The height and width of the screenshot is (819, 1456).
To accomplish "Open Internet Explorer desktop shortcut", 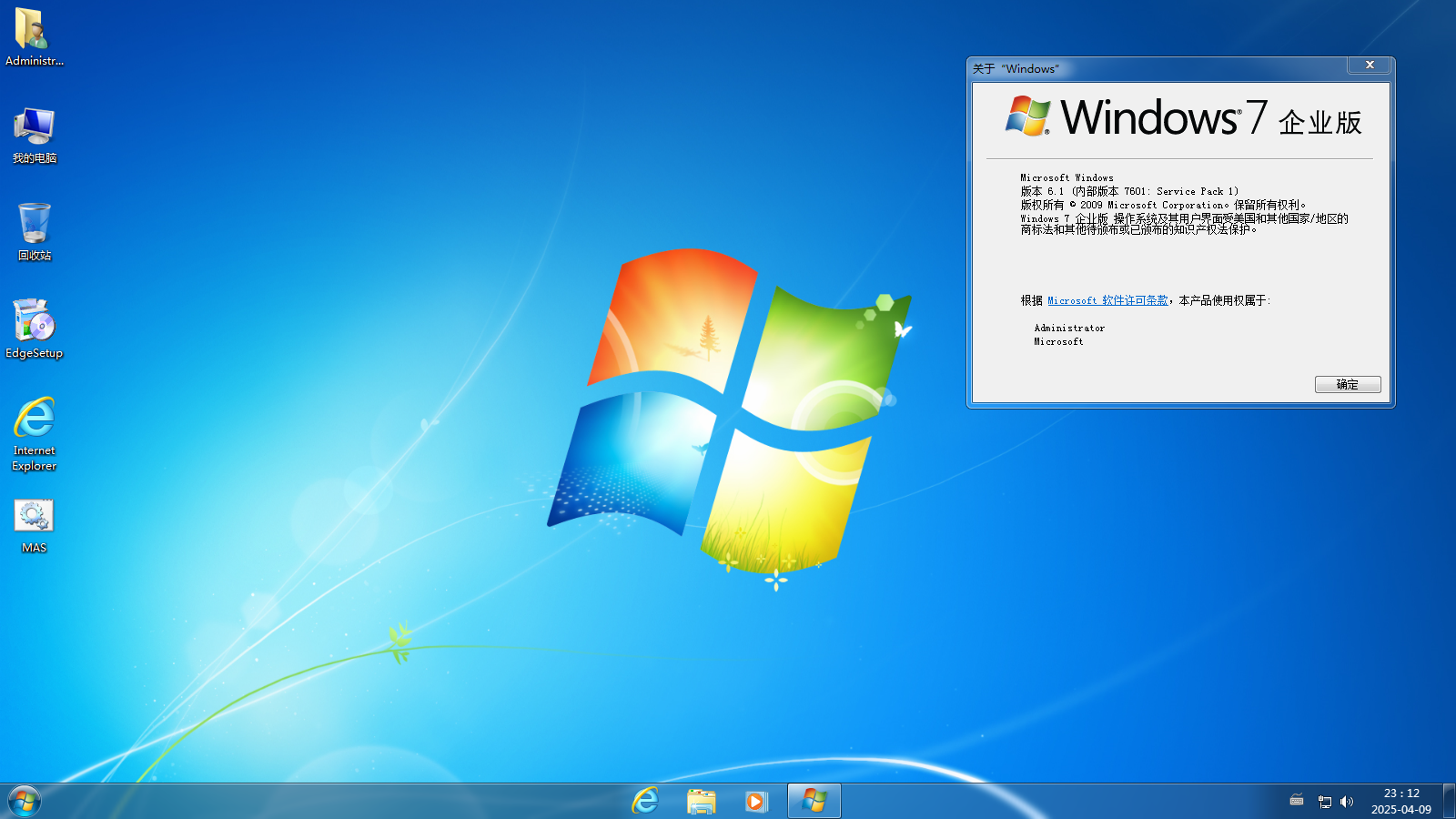I will [x=34, y=434].
